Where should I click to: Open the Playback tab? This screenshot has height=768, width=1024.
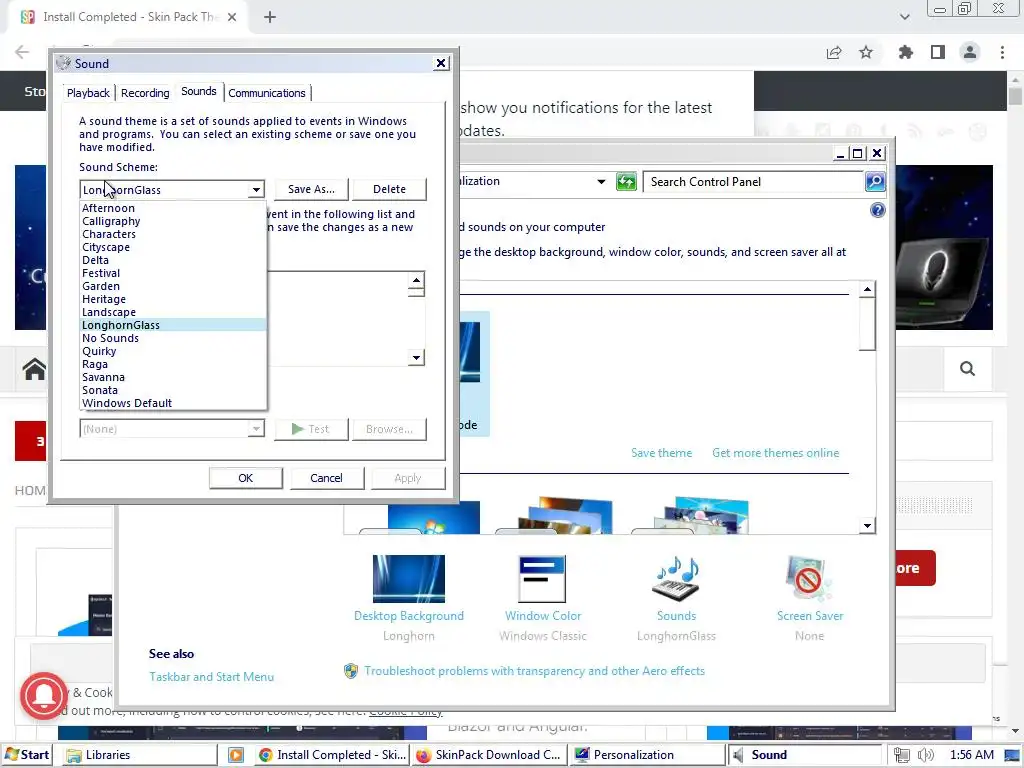click(x=88, y=93)
